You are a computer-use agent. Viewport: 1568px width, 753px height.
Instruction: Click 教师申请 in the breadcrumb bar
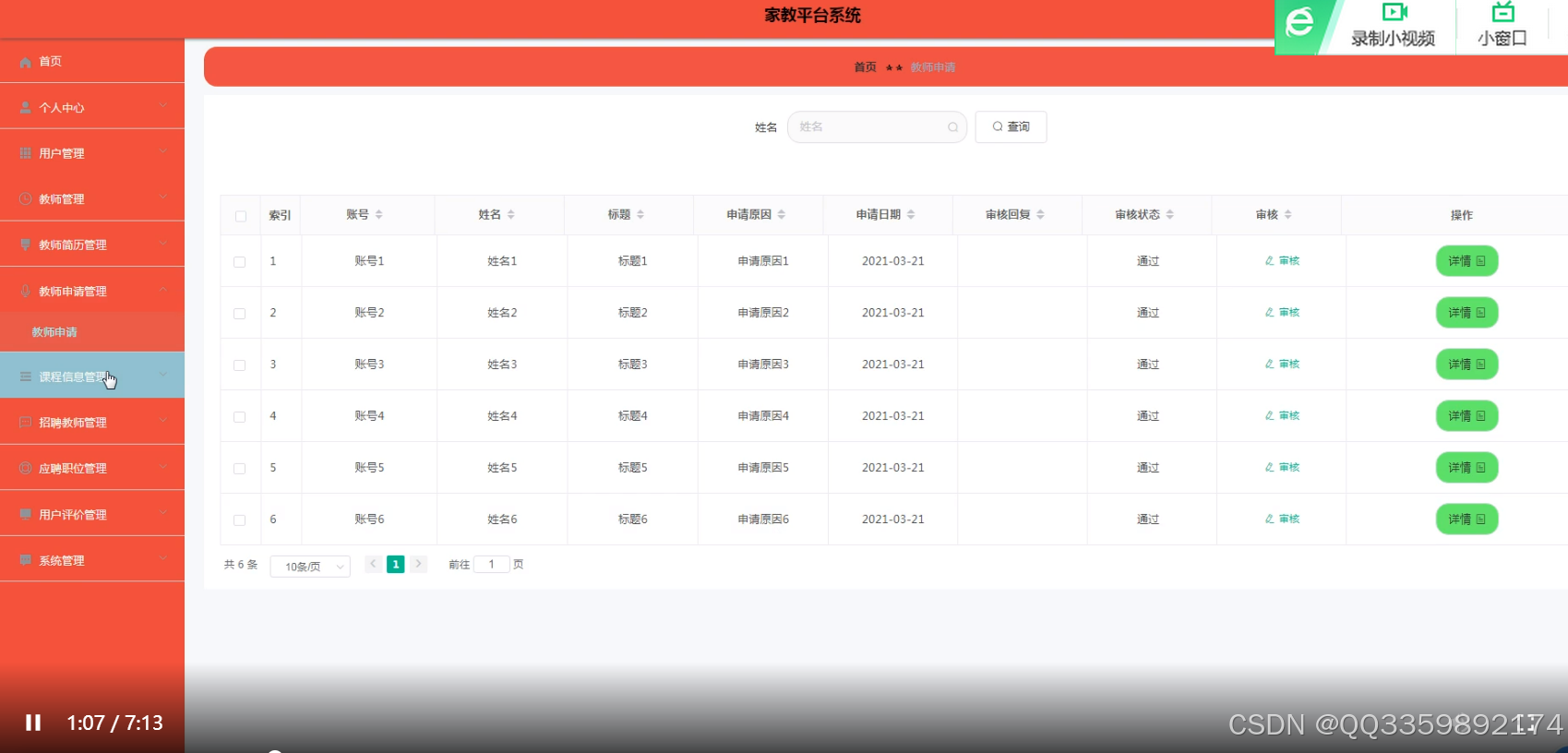(933, 67)
